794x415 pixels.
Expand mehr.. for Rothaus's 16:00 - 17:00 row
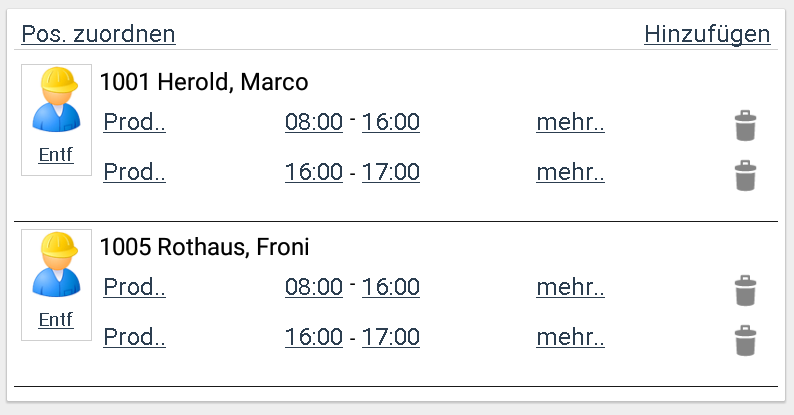[x=570, y=337]
